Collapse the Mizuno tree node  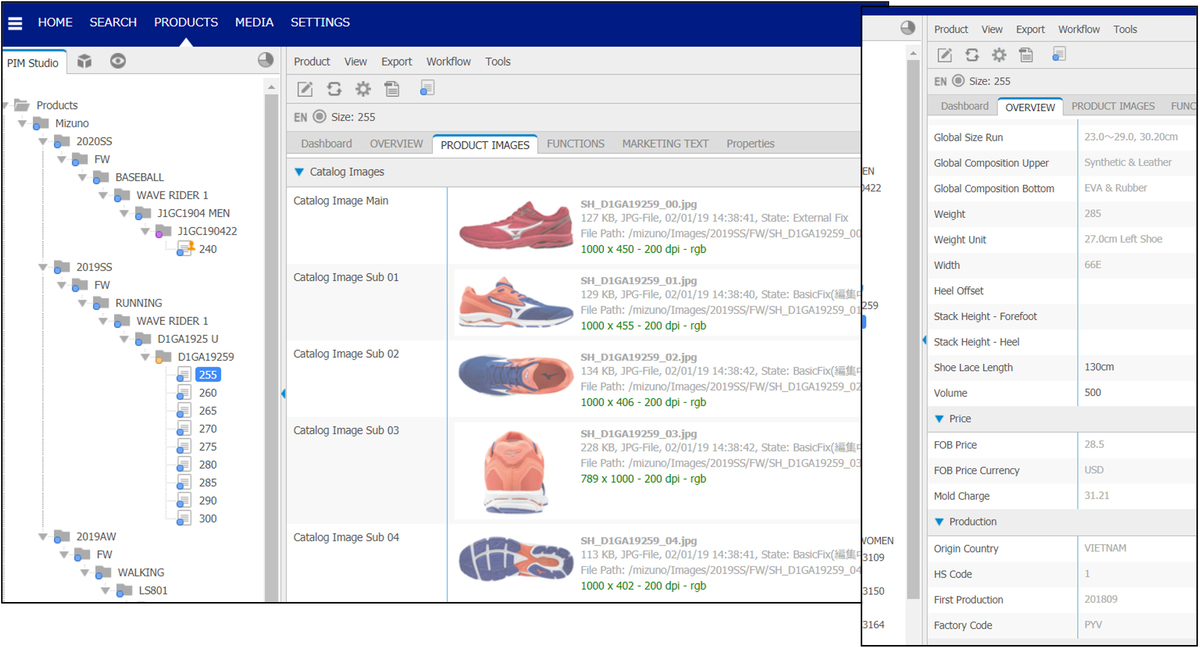[x=23, y=123]
